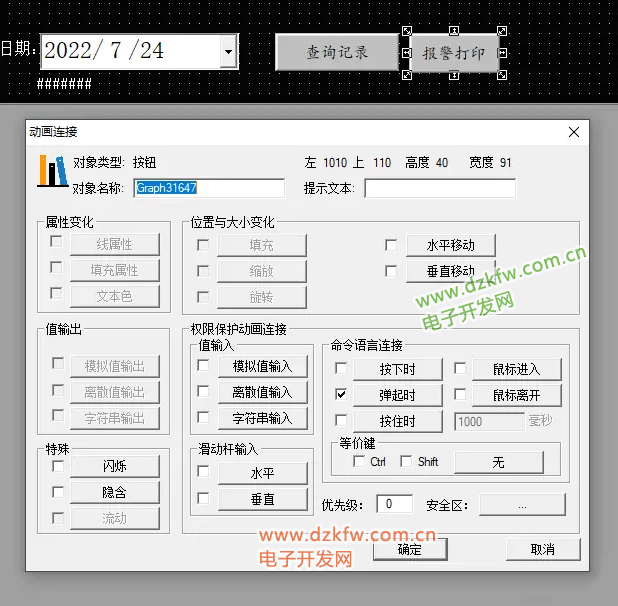
Task: Click the 无 equivalent key button
Action: tap(498, 462)
